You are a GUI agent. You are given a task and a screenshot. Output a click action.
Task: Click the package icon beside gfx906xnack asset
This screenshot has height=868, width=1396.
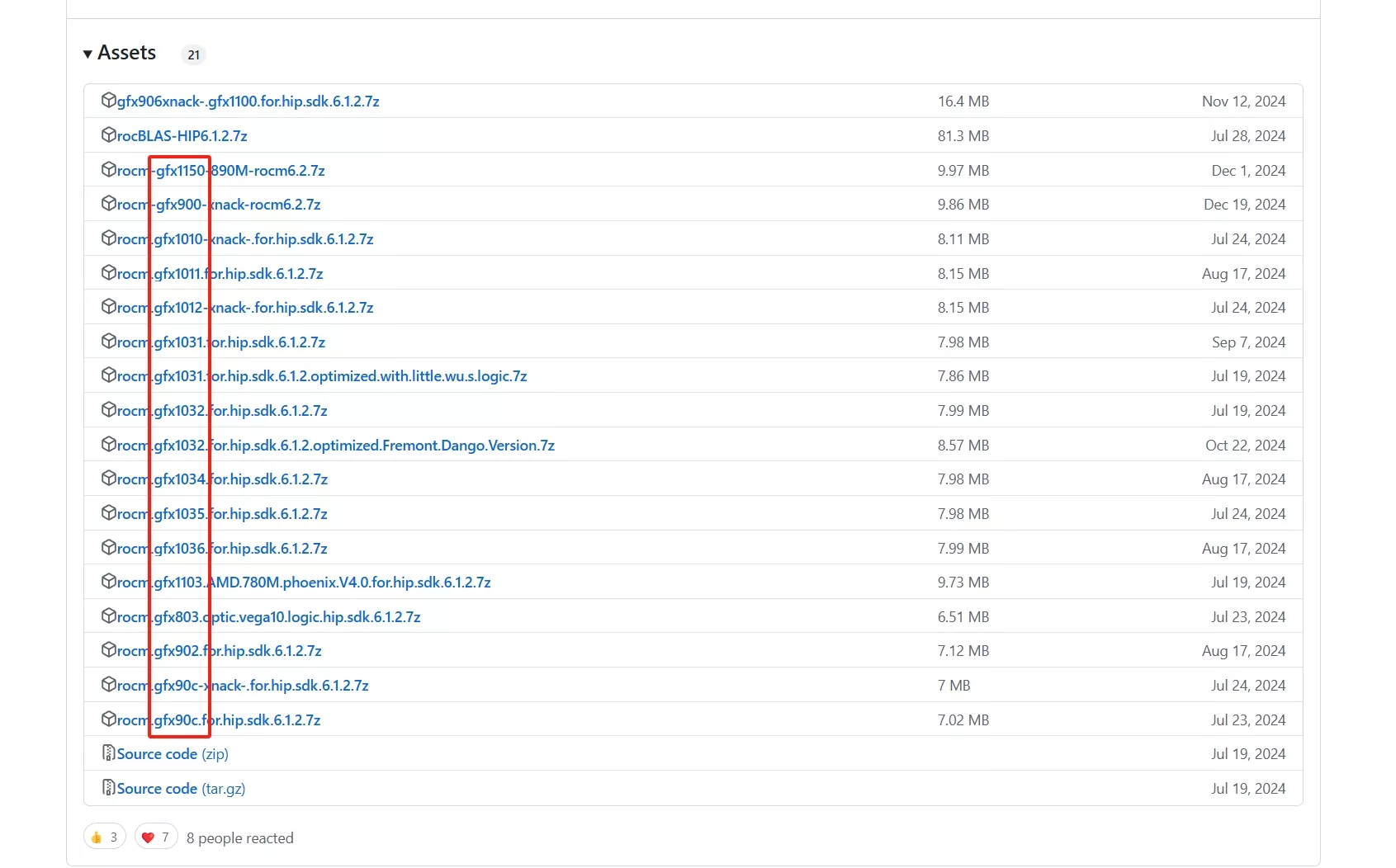point(110,100)
